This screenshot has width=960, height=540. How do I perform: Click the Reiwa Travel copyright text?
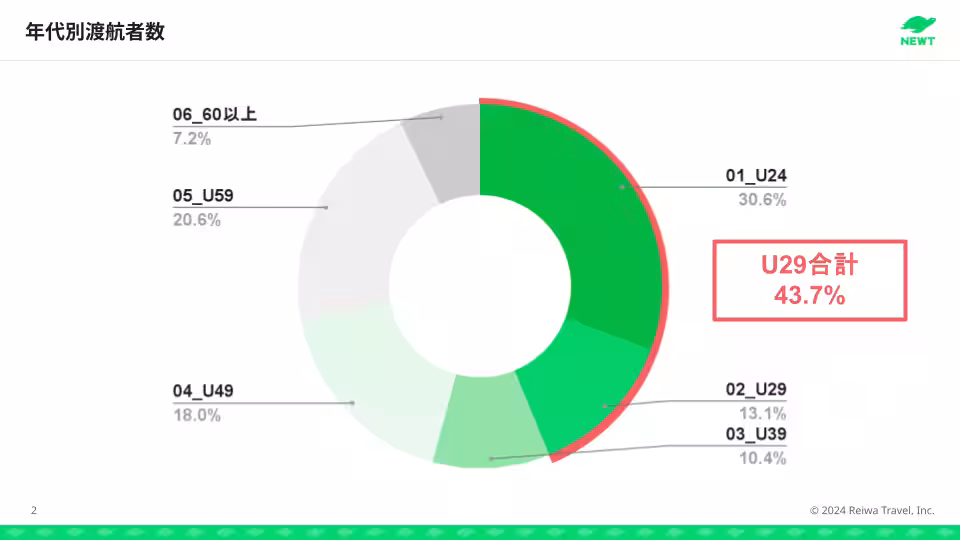tap(872, 511)
